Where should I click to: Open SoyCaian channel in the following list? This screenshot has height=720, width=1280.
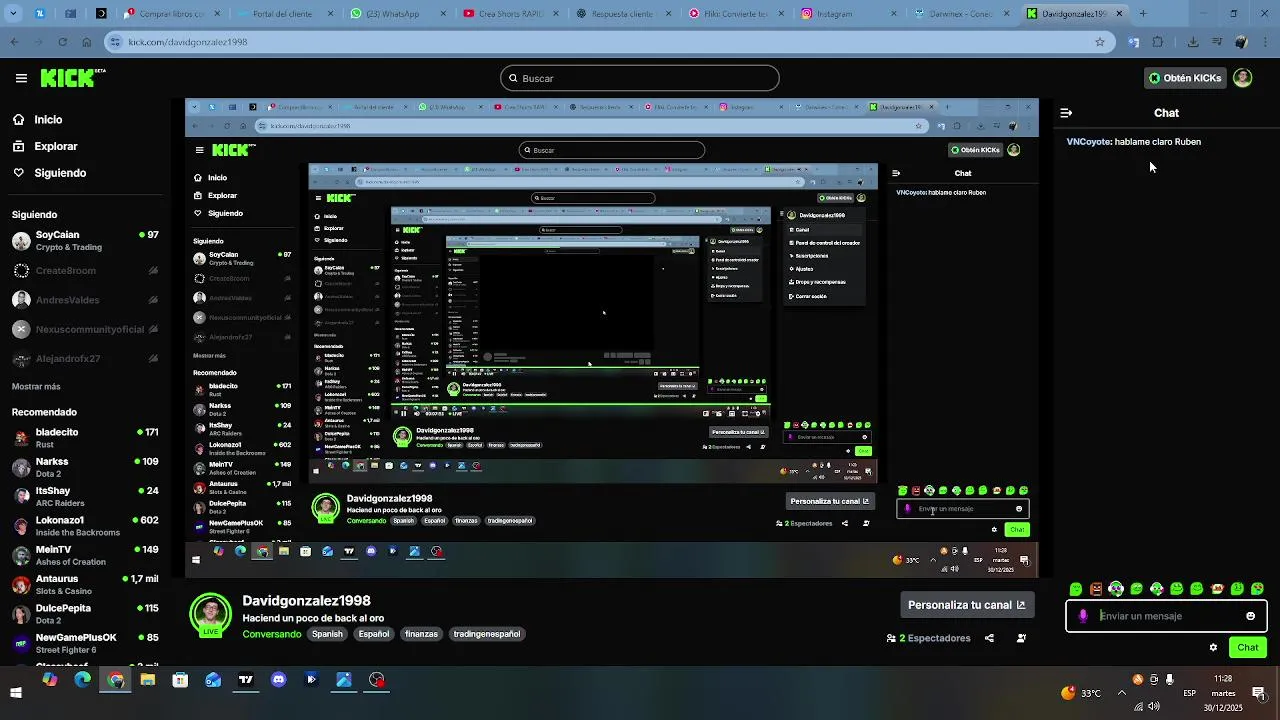tap(84, 241)
